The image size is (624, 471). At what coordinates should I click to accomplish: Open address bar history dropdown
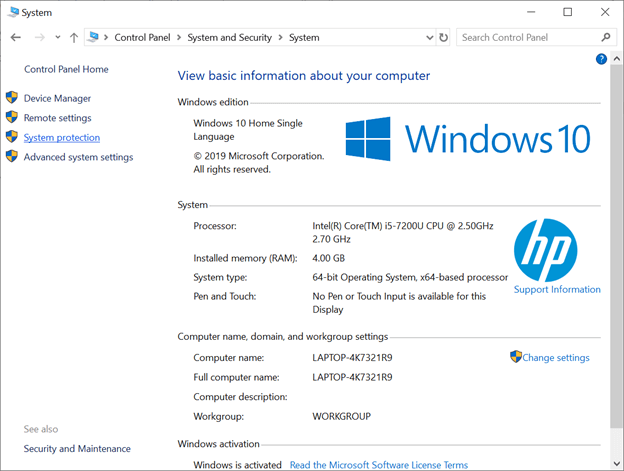click(429, 37)
